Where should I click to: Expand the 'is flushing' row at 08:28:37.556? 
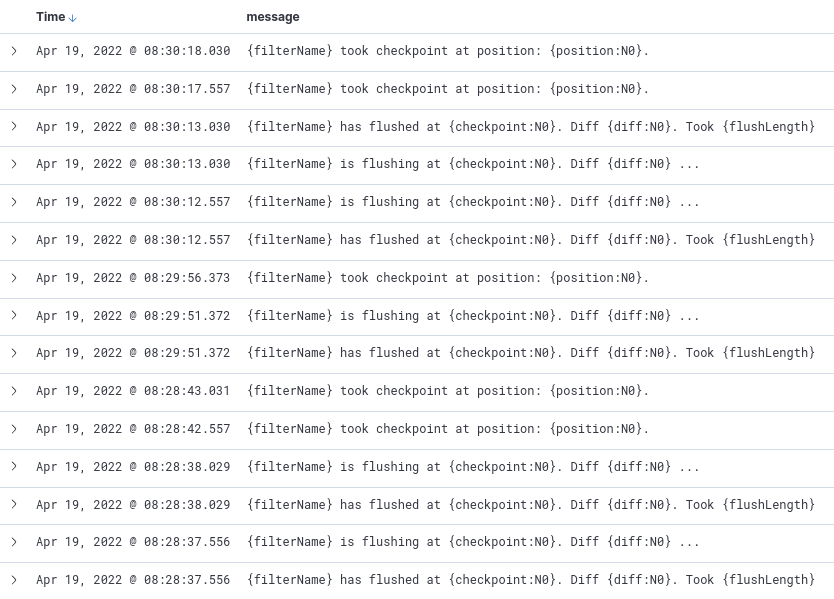(14, 542)
